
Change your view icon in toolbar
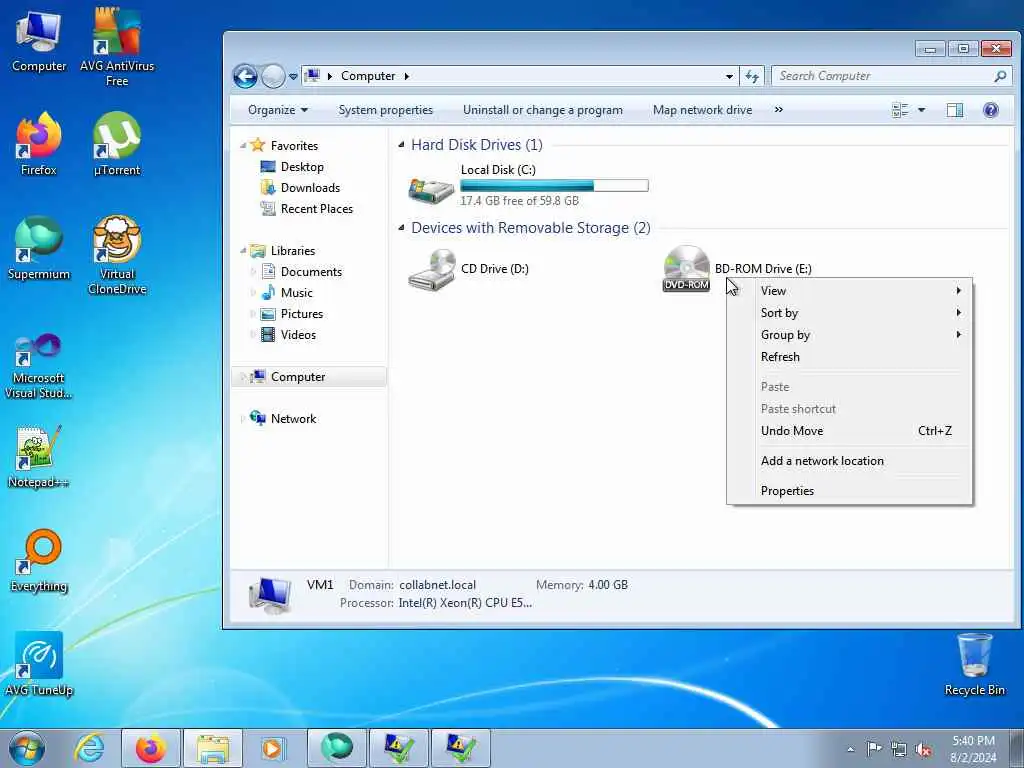click(900, 110)
